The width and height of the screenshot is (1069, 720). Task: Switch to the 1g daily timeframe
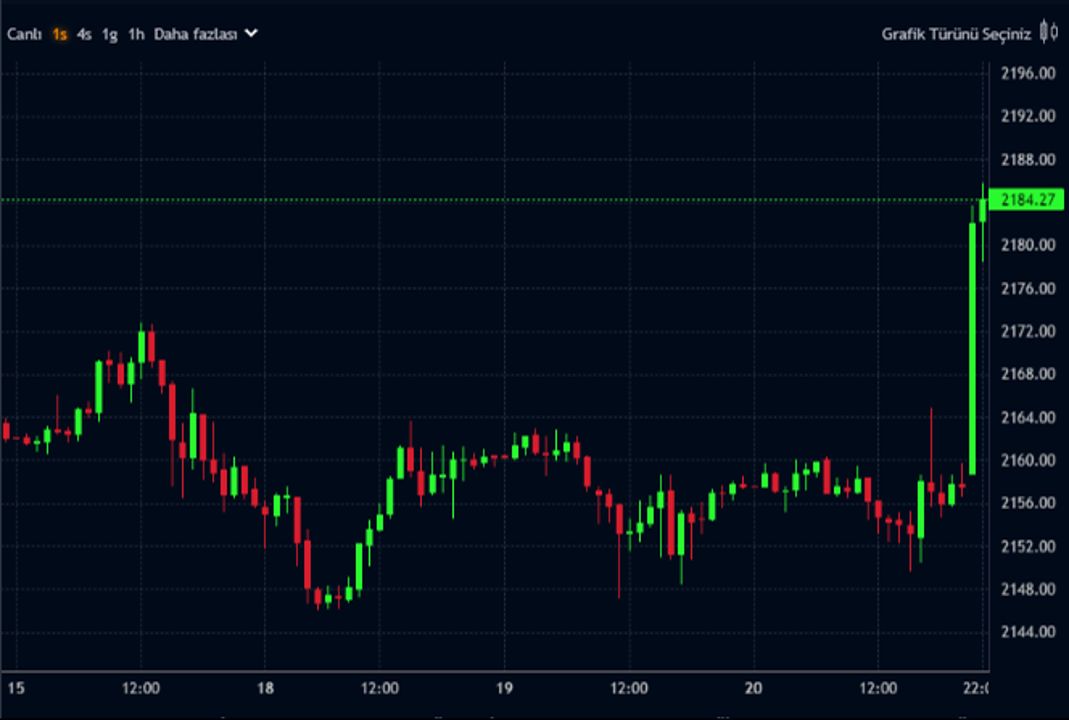[x=109, y=34]
